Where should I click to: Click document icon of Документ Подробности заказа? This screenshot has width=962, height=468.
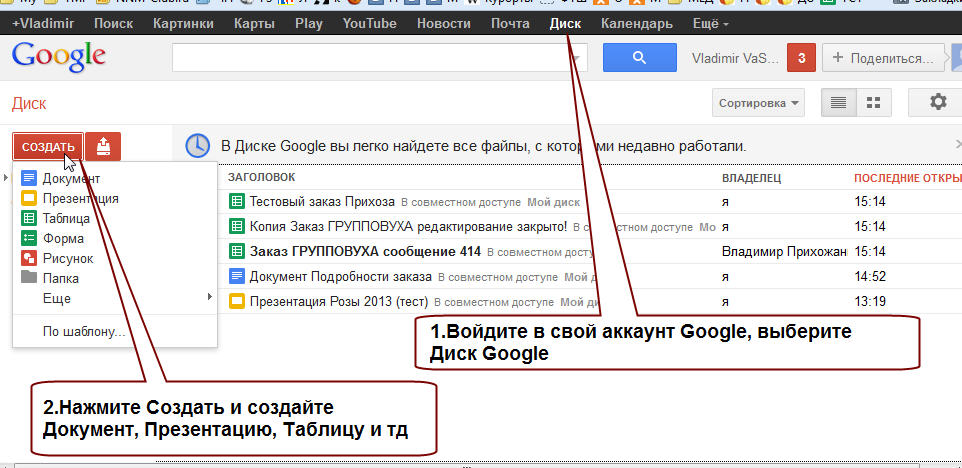(236, 276)
